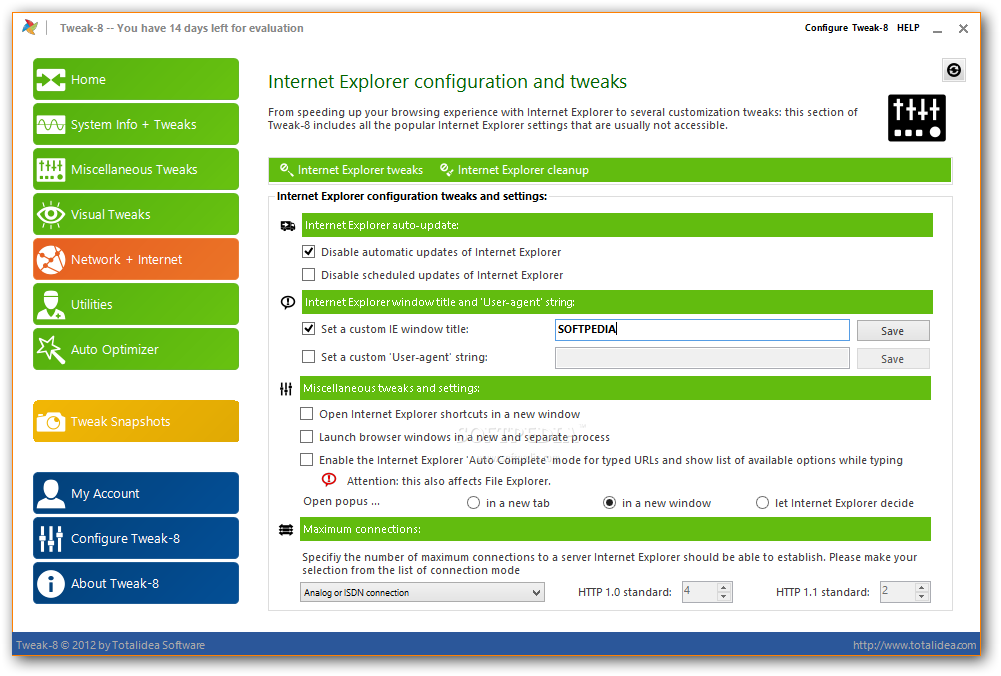Click the circular back arrow icon
Viewport: 1001px width, 676px height.
click(954, 70)
